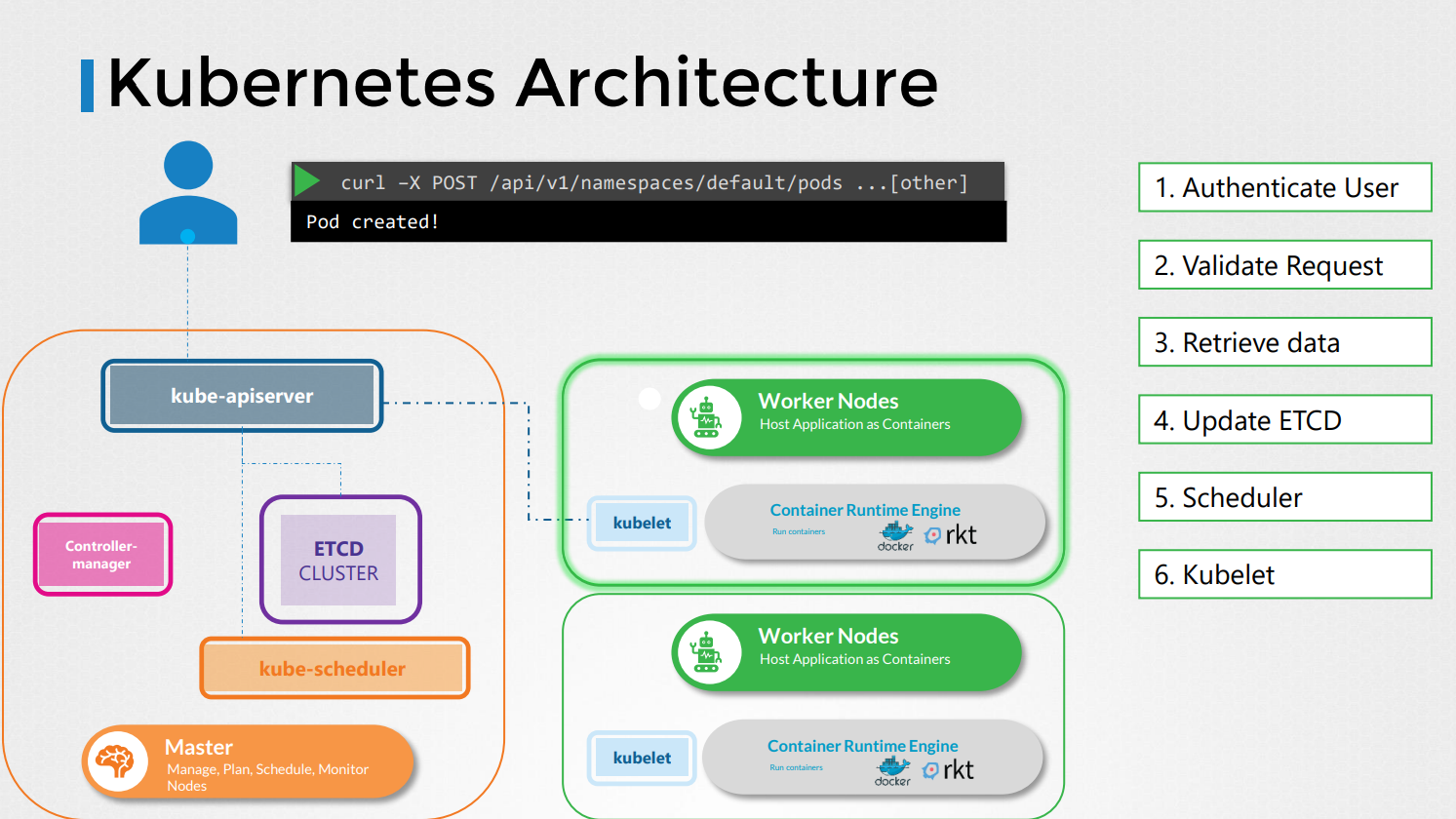1456x819 pixels.
Task: Select step 6. Kubelet
Action: (x=1284, y=574)
